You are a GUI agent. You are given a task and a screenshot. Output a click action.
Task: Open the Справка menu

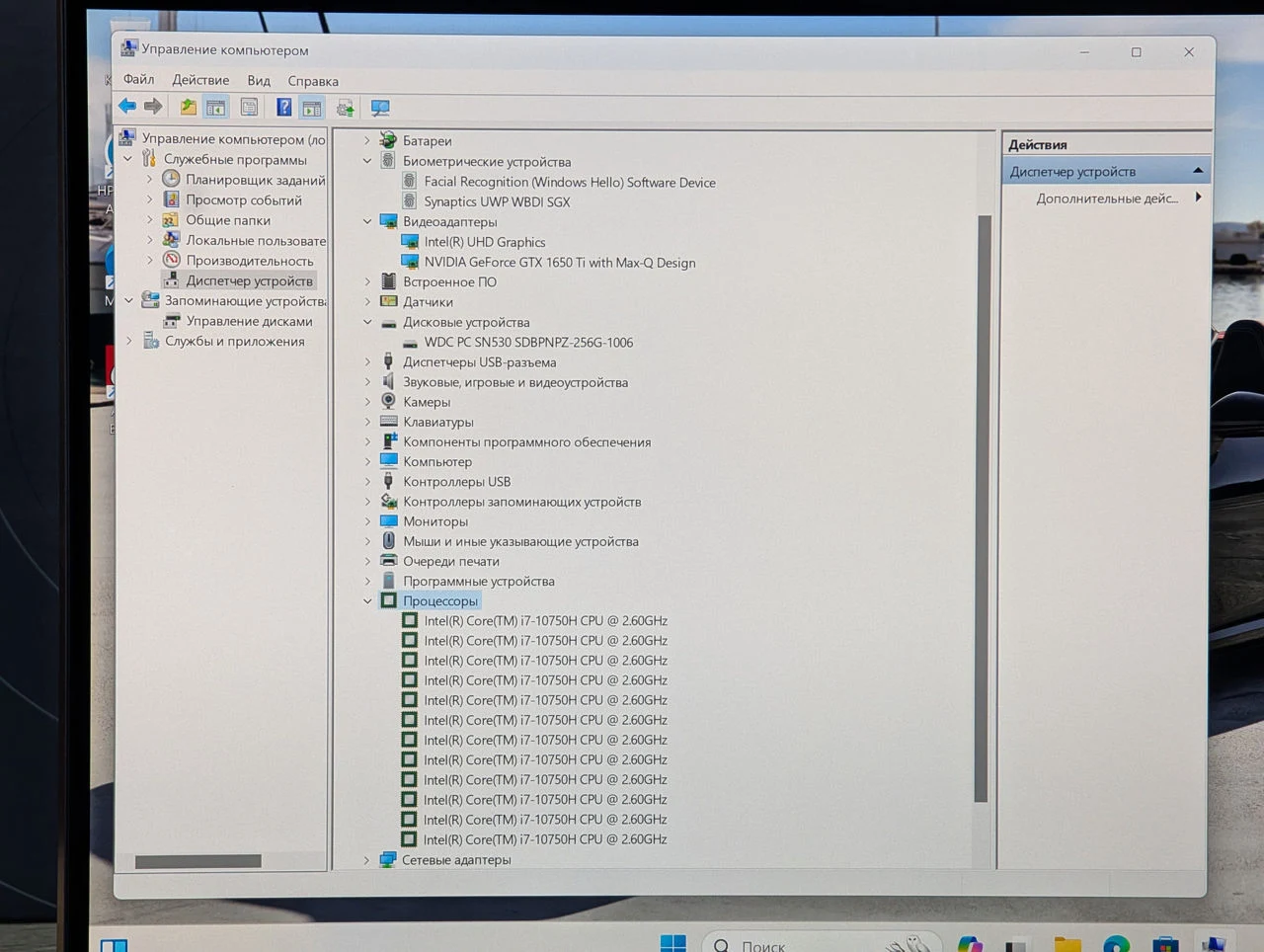coord(313,81)
